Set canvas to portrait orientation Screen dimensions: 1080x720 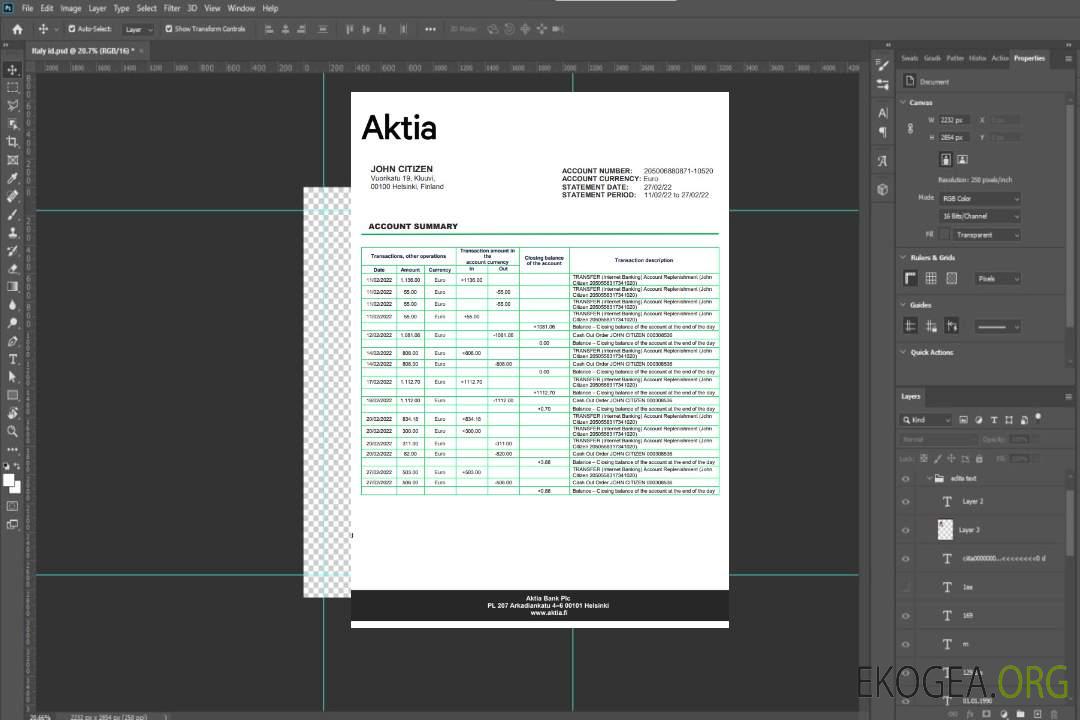point(946,160)
